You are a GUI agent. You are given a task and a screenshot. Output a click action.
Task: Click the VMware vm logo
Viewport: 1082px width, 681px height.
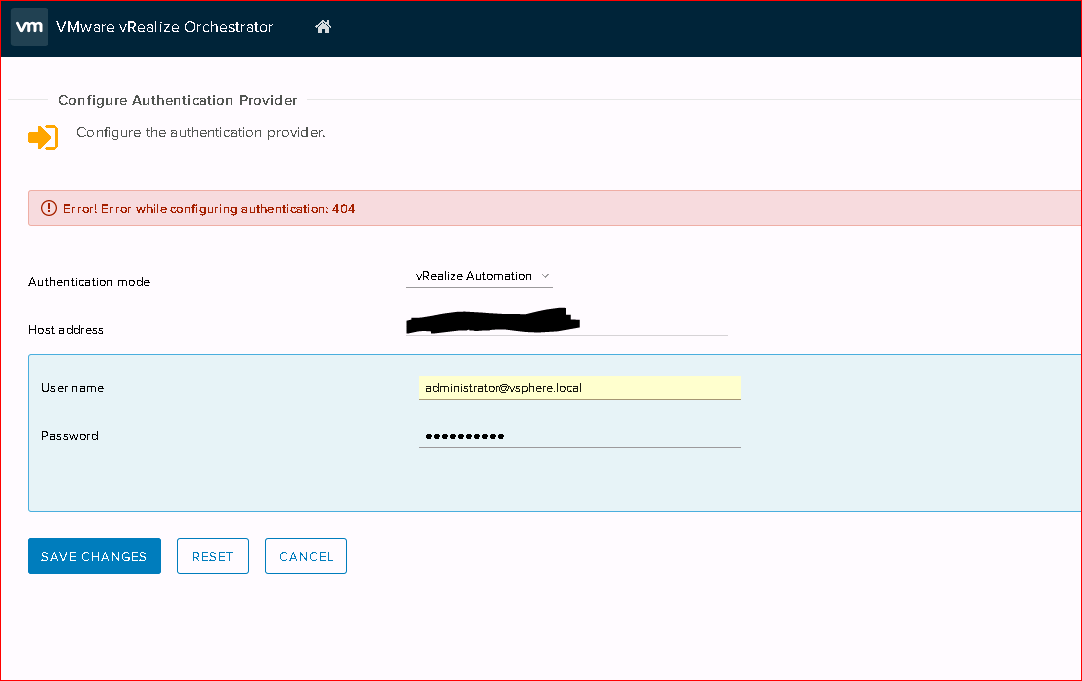point(30,27)
